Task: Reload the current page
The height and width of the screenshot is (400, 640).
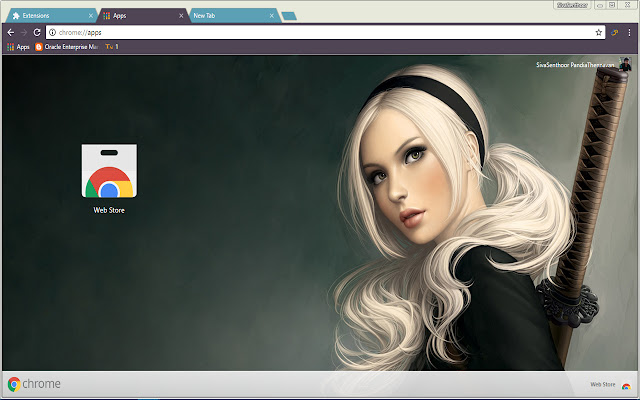Action: click(x=37, y=32)
